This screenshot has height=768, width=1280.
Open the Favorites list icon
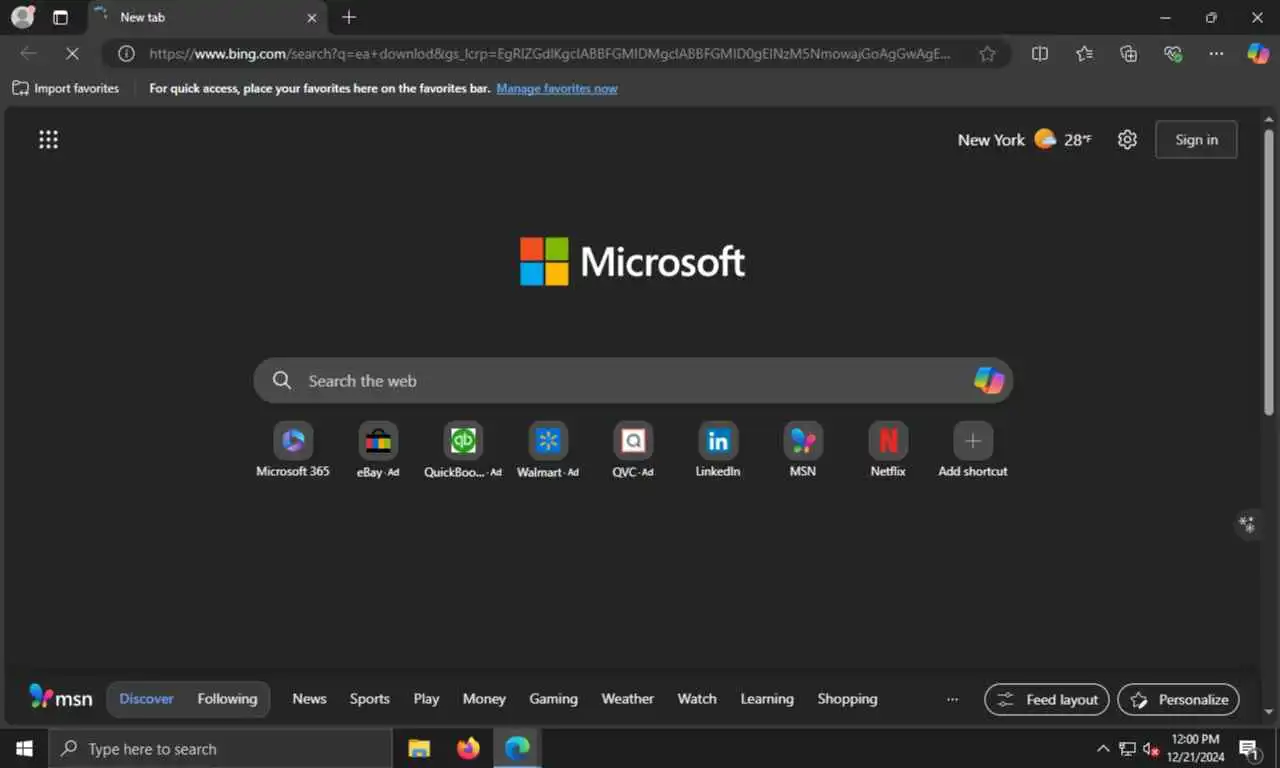1084,54
